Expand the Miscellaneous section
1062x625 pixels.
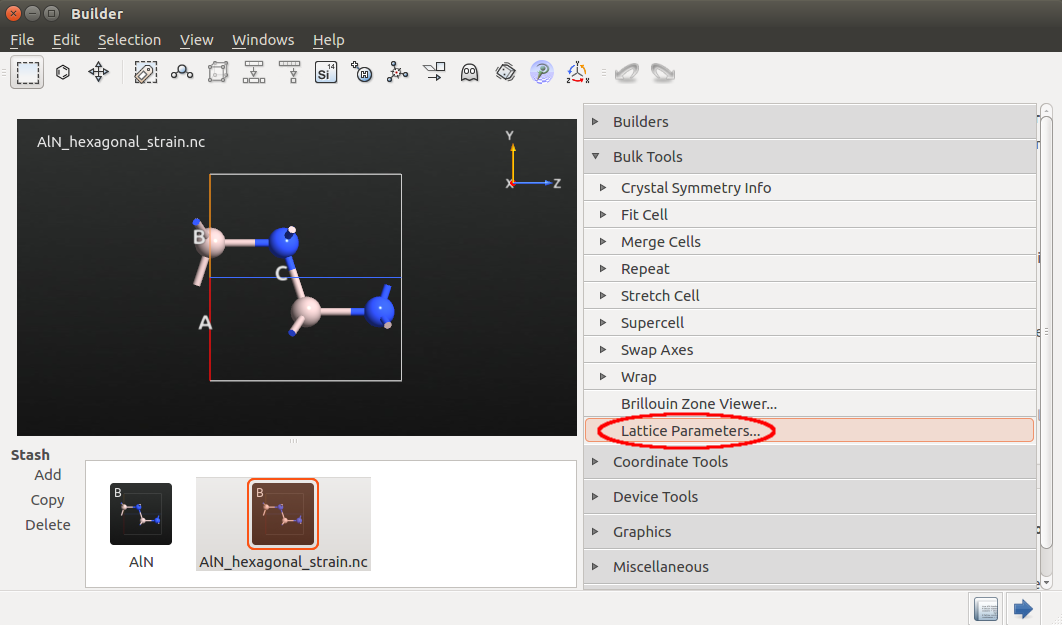click(810, 567)
